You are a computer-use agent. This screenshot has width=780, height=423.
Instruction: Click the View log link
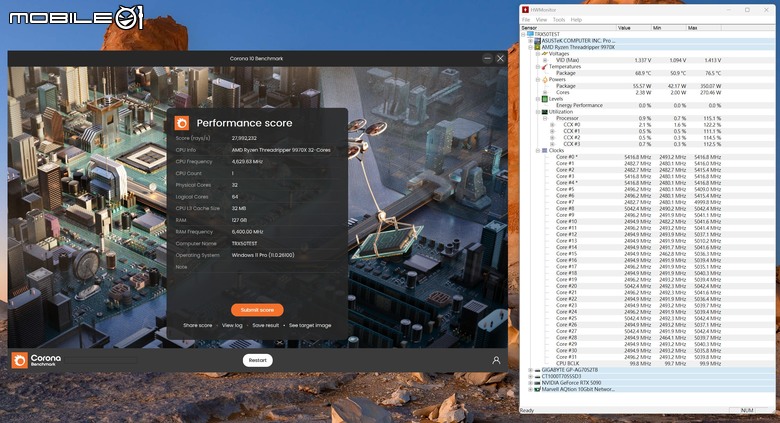click(232, 325)
